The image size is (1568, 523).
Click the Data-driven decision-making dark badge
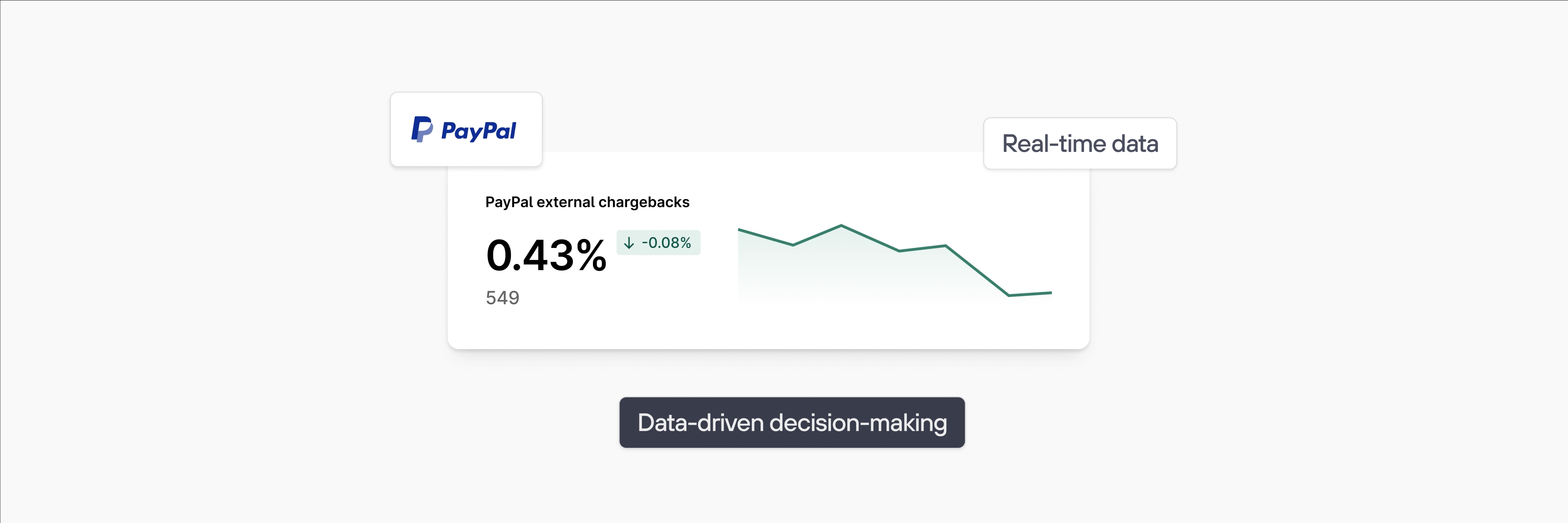[791, 422]
